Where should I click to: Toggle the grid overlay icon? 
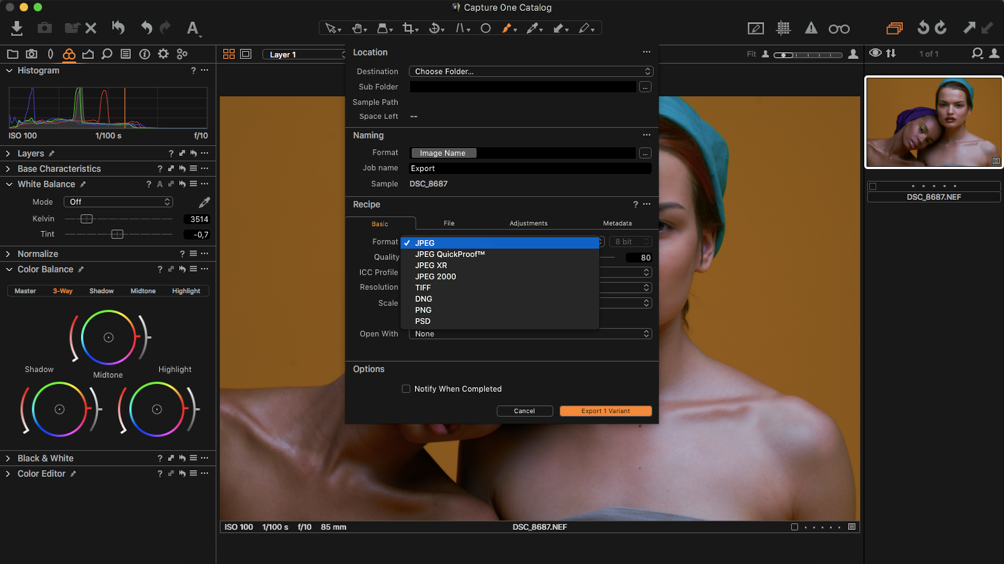point(783,29)
